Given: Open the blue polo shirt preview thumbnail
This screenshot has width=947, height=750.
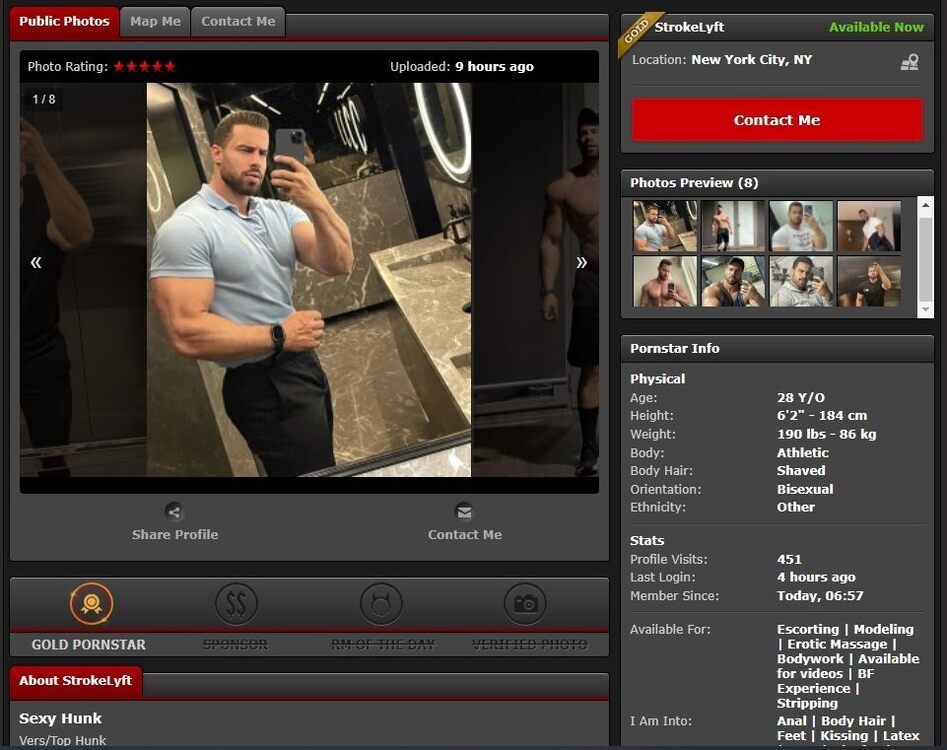Looking at the screenshot, I should 665,226.
